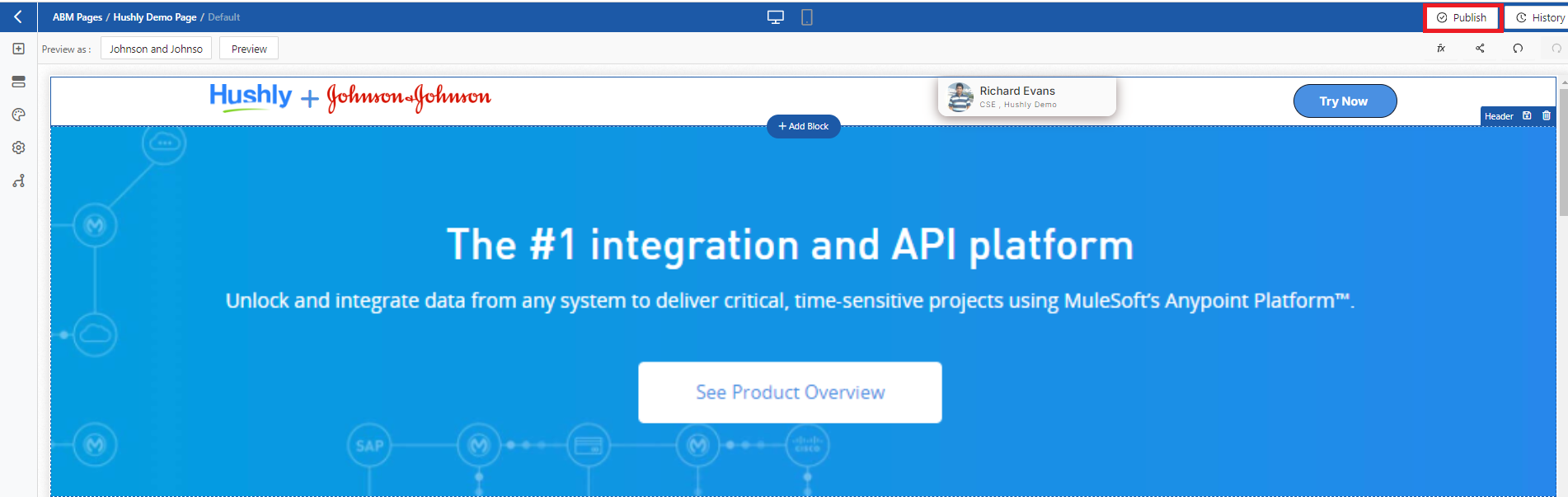Click the Publish button
Image resolution: width=1568 pixels, height=497 pixels.
tap(1462, 17)
